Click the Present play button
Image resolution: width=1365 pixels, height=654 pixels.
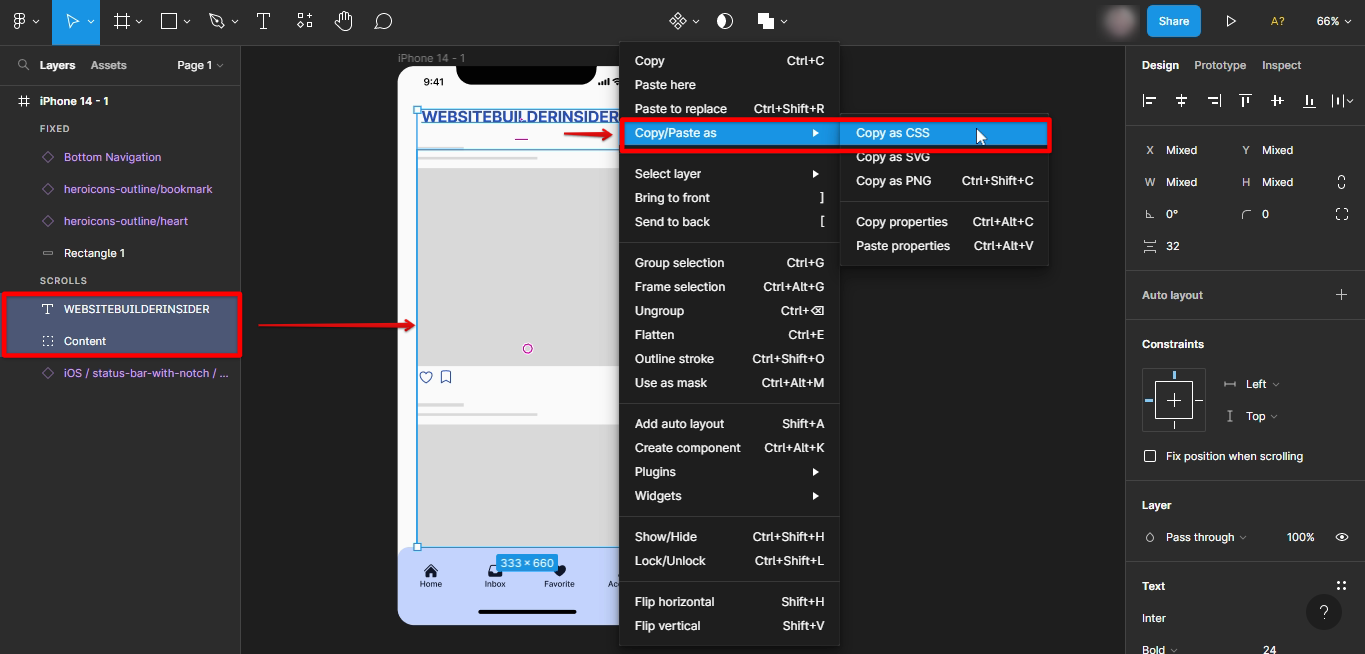point(1231,21)
